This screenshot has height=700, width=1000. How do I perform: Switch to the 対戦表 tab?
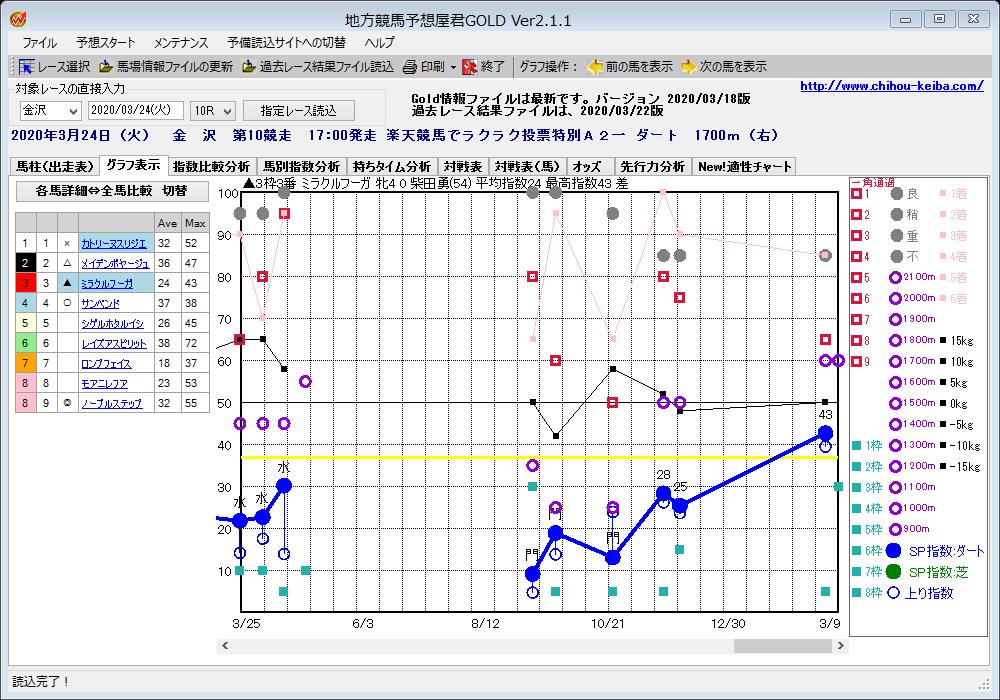tap(463, 166)
